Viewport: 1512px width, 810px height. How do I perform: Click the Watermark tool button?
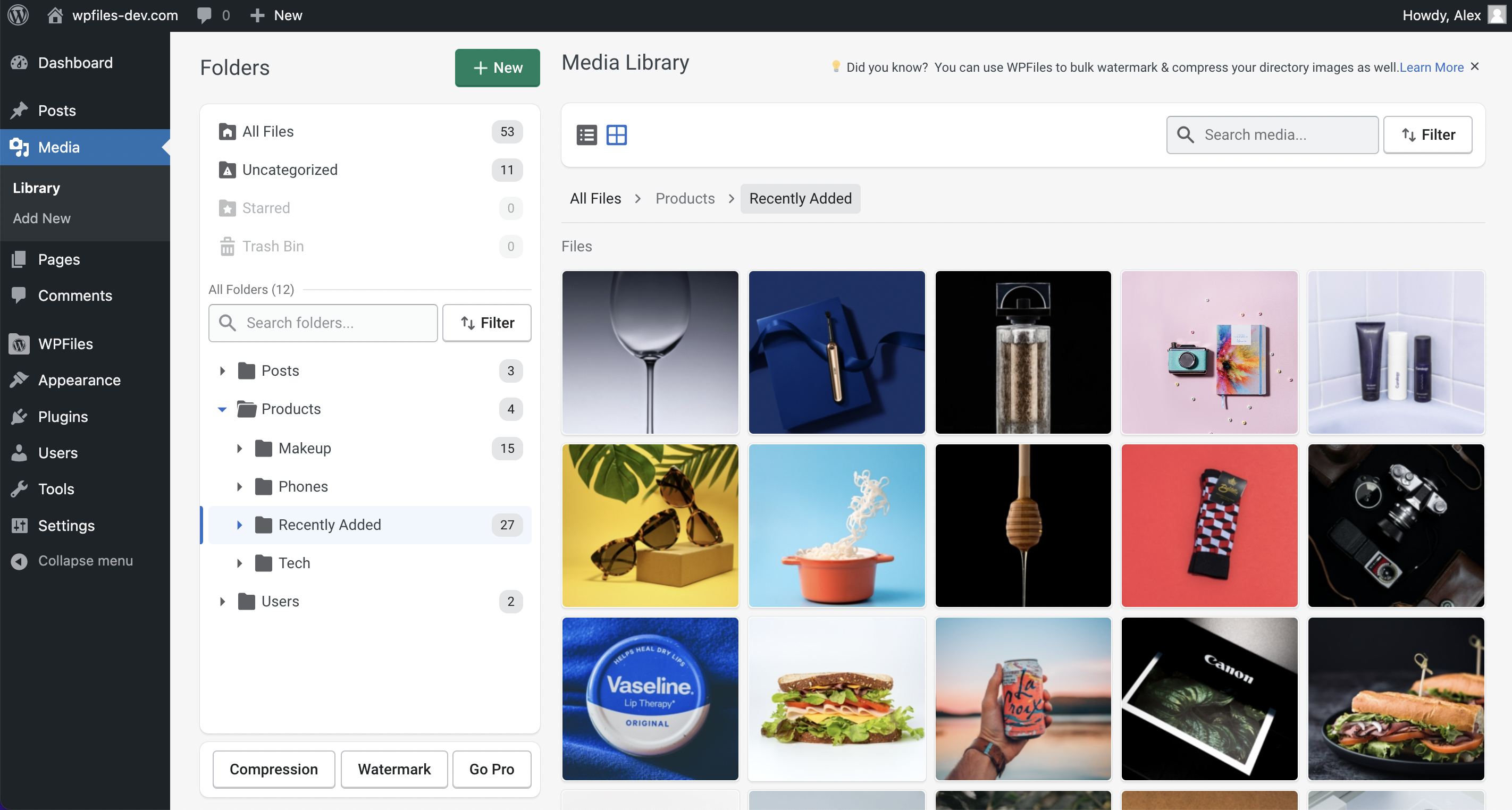pos(394,769)
